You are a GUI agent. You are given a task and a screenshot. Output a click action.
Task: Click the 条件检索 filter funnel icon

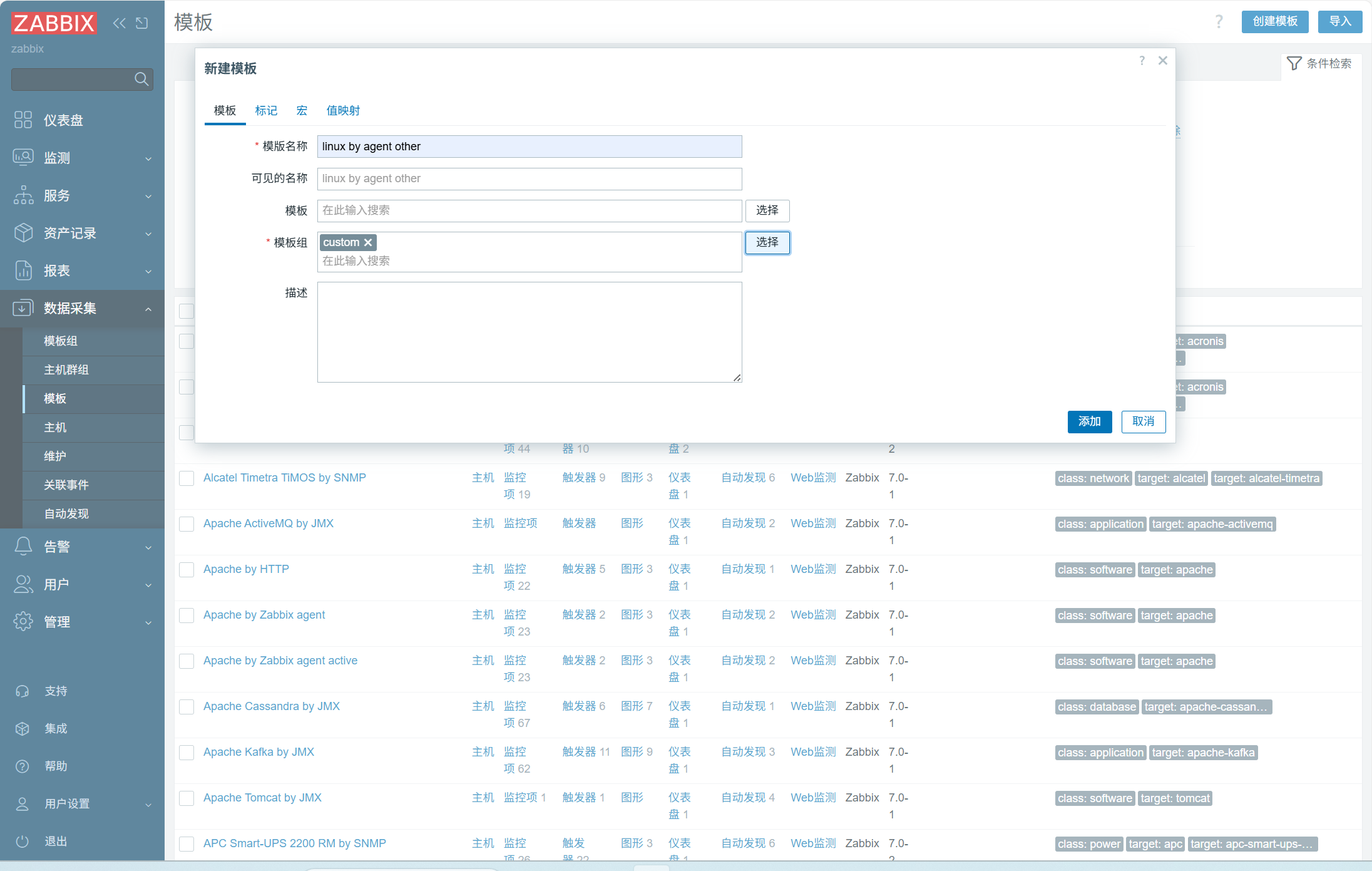tap(1294, 63)
